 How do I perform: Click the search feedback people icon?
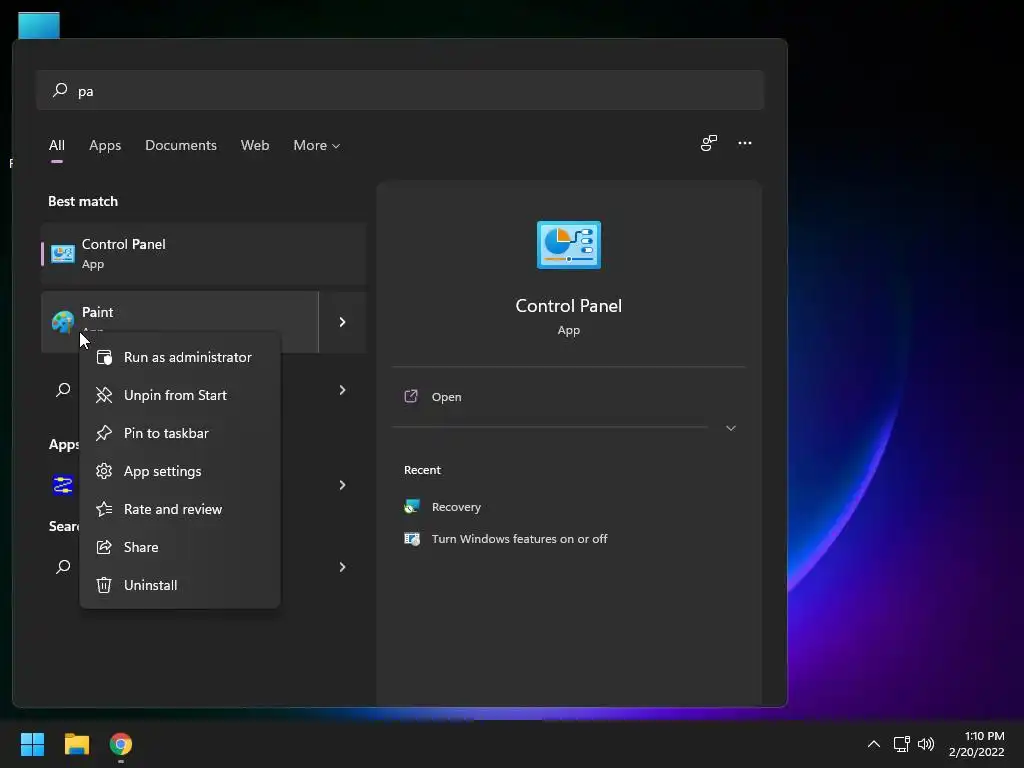(709, 143)
